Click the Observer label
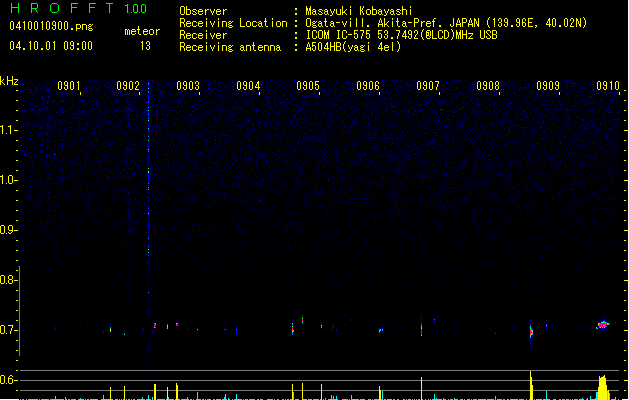 click(203, 11)
